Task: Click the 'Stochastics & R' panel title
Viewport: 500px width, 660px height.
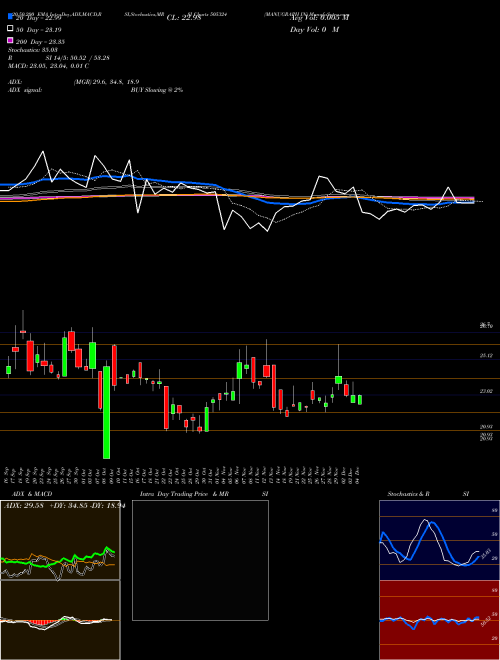Action: click(x=409, y=494)
